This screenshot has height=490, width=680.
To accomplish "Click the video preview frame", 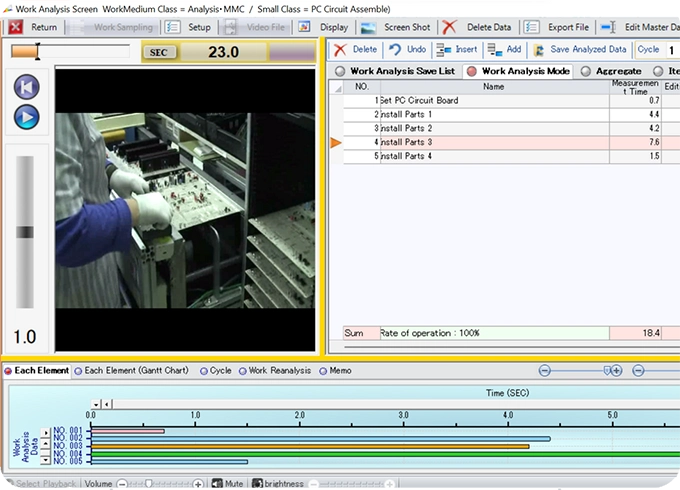I will click(x=185, y=209).
